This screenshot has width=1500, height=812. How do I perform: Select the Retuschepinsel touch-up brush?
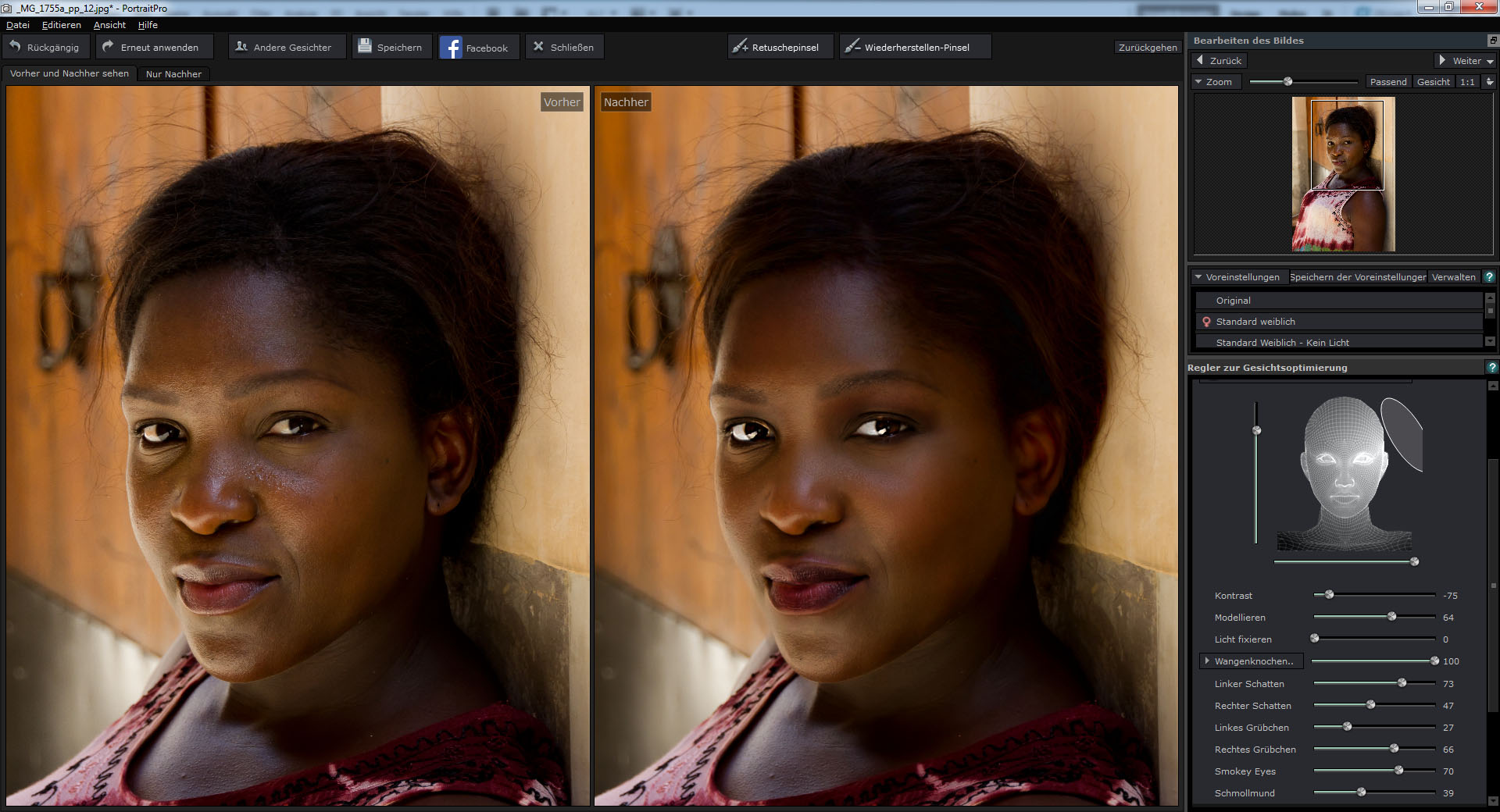coord(780,47)
